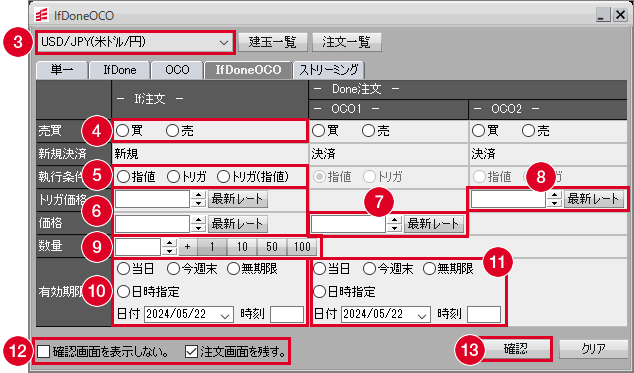Click the OCO1 価格 input field
This screenshot has width=634, height=373.
tap(349, 224)
